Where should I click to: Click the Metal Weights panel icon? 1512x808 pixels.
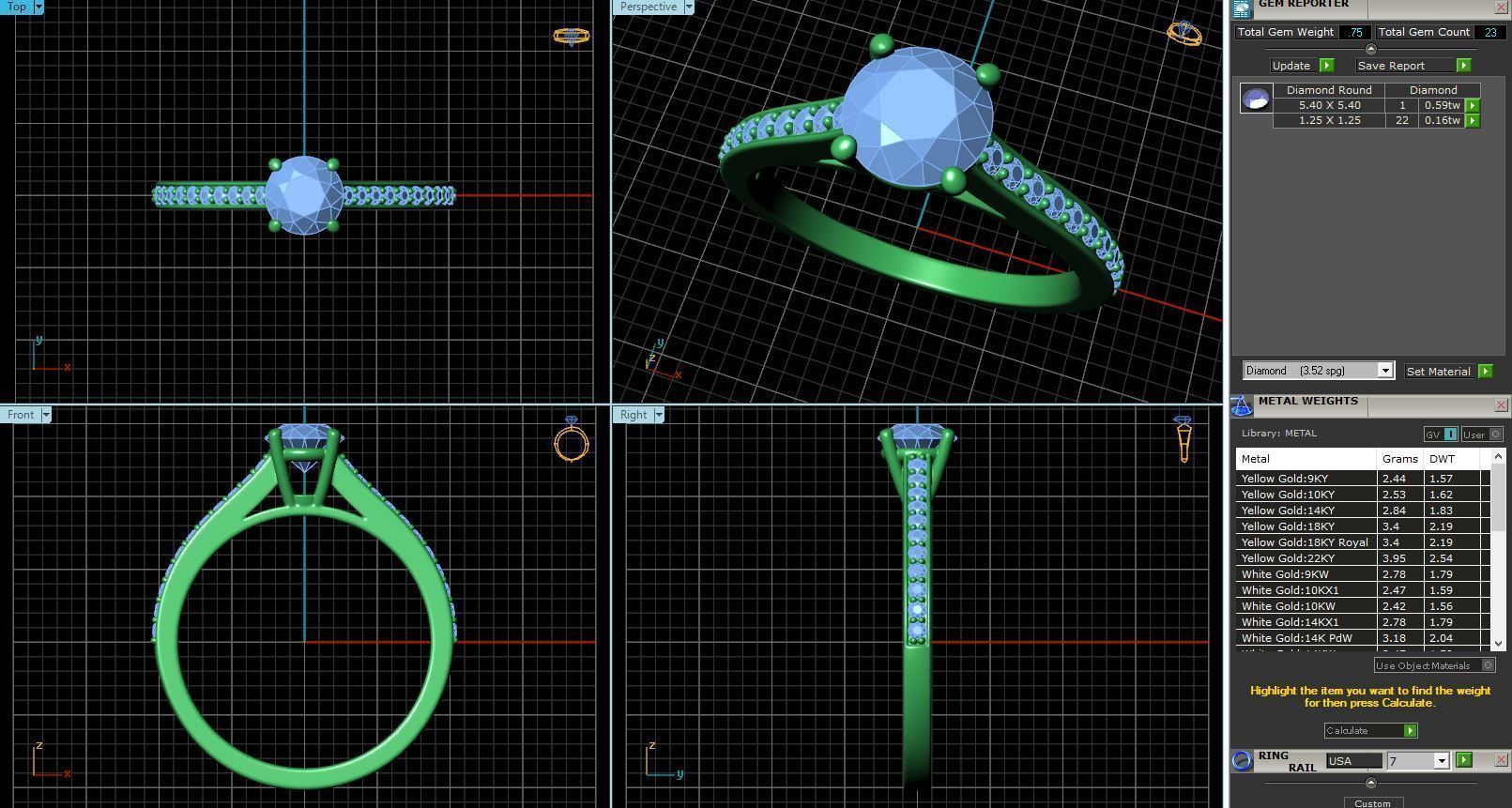pyautogui.click(x=1241, y=405)
